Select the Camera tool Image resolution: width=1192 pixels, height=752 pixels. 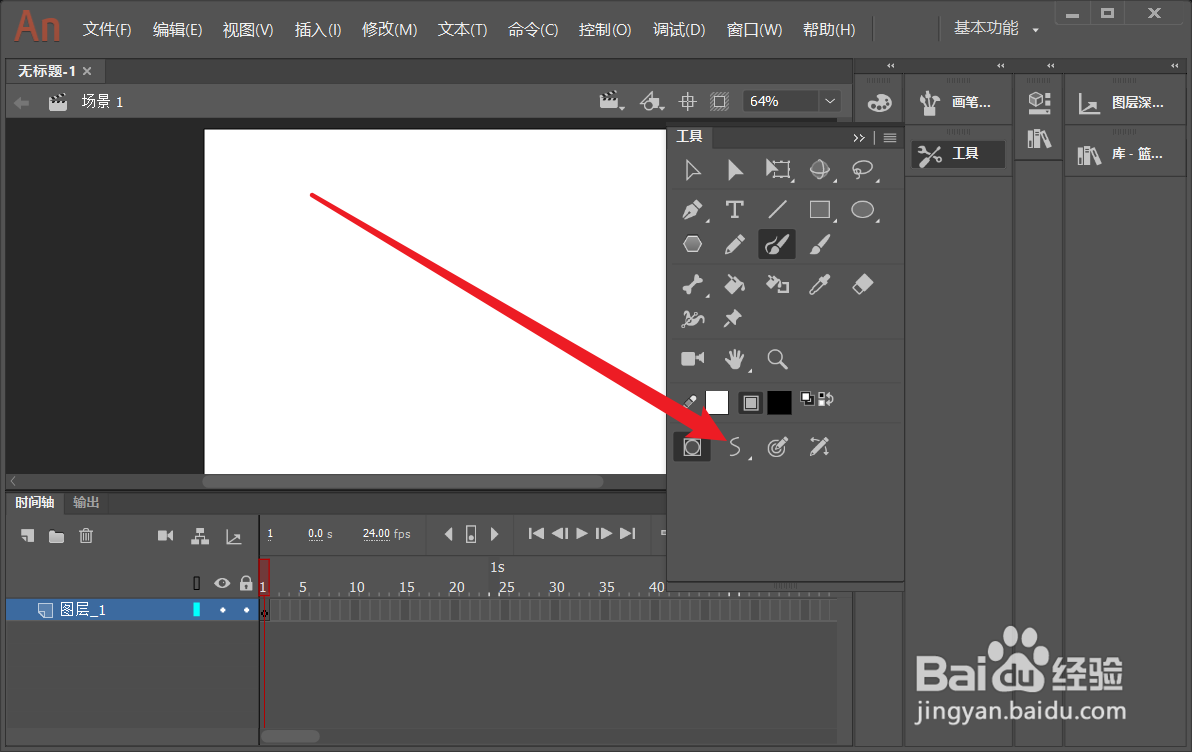tap(693, 358)
